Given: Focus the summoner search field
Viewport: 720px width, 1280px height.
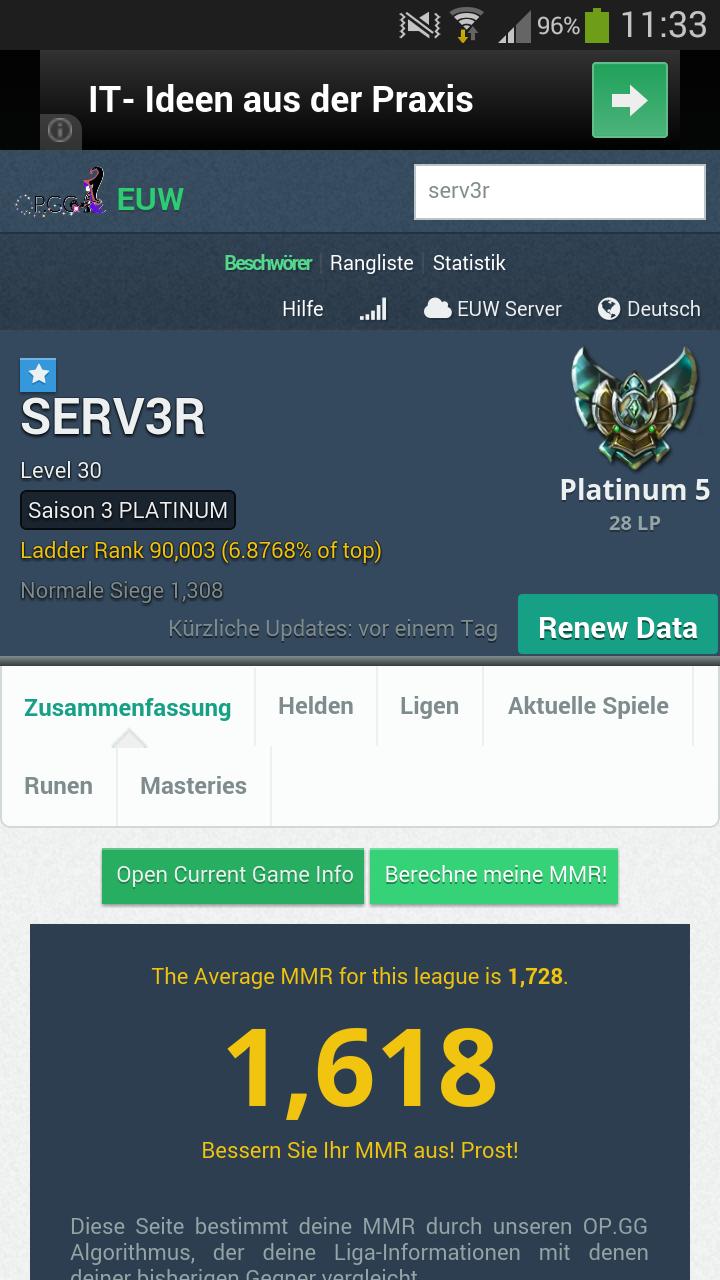Looking at the screenshot, I should (x=560, y=192).
